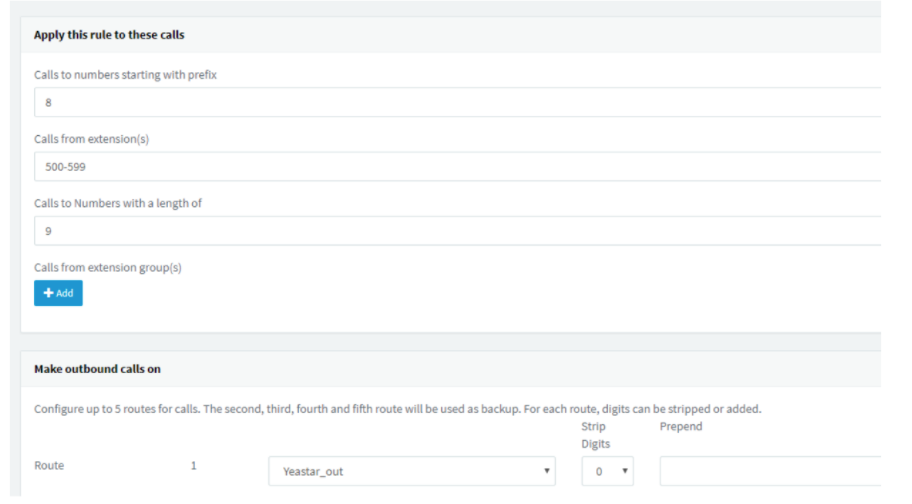Click the Prepend column heading
The width and height of the screenshot is (912, 504).
(x=681, y=426)
